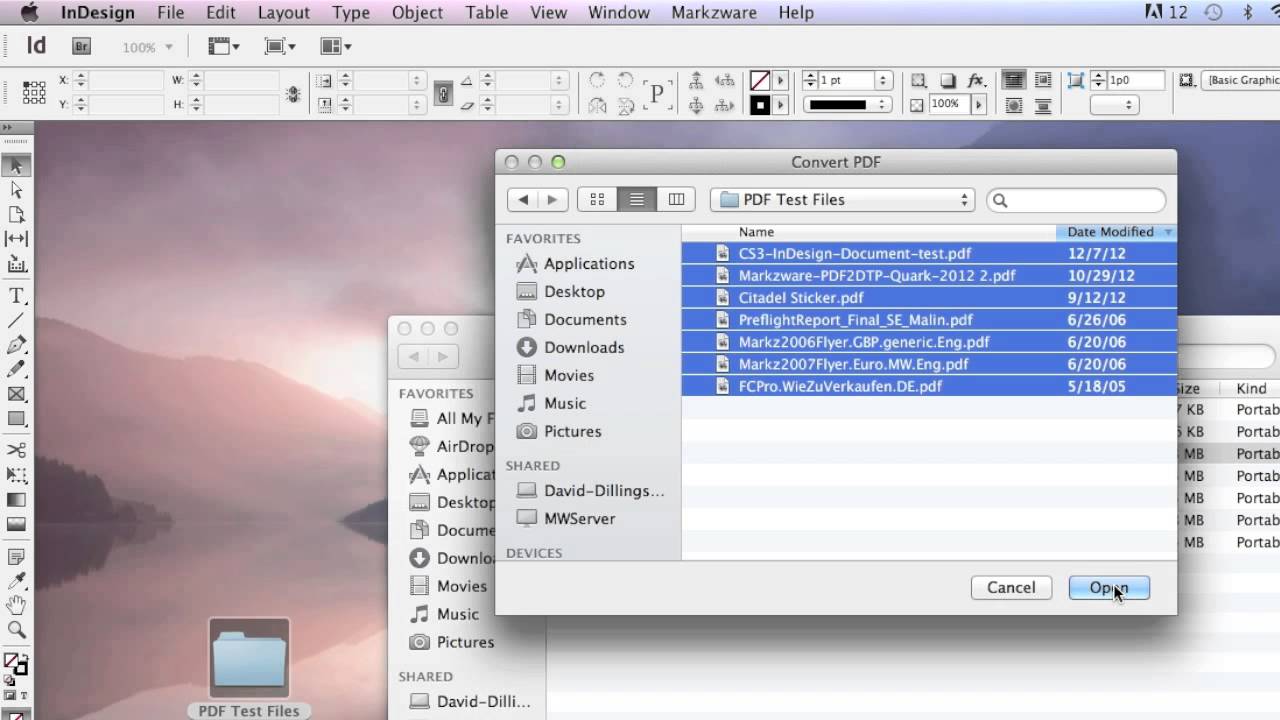Select the Rectangle tool

pos(16,419)
